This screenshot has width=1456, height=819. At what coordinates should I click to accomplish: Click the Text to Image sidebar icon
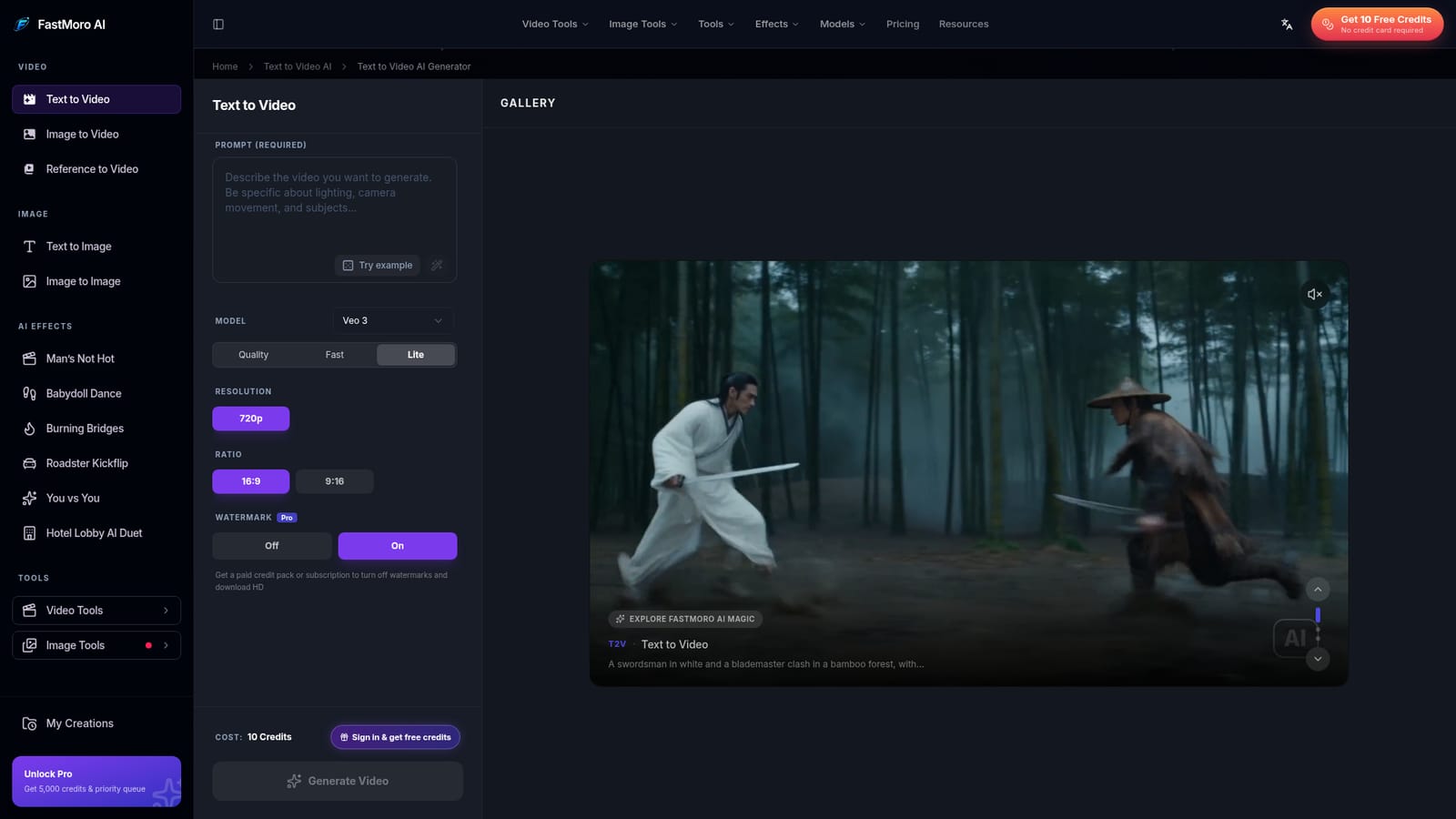pos(29,247)
